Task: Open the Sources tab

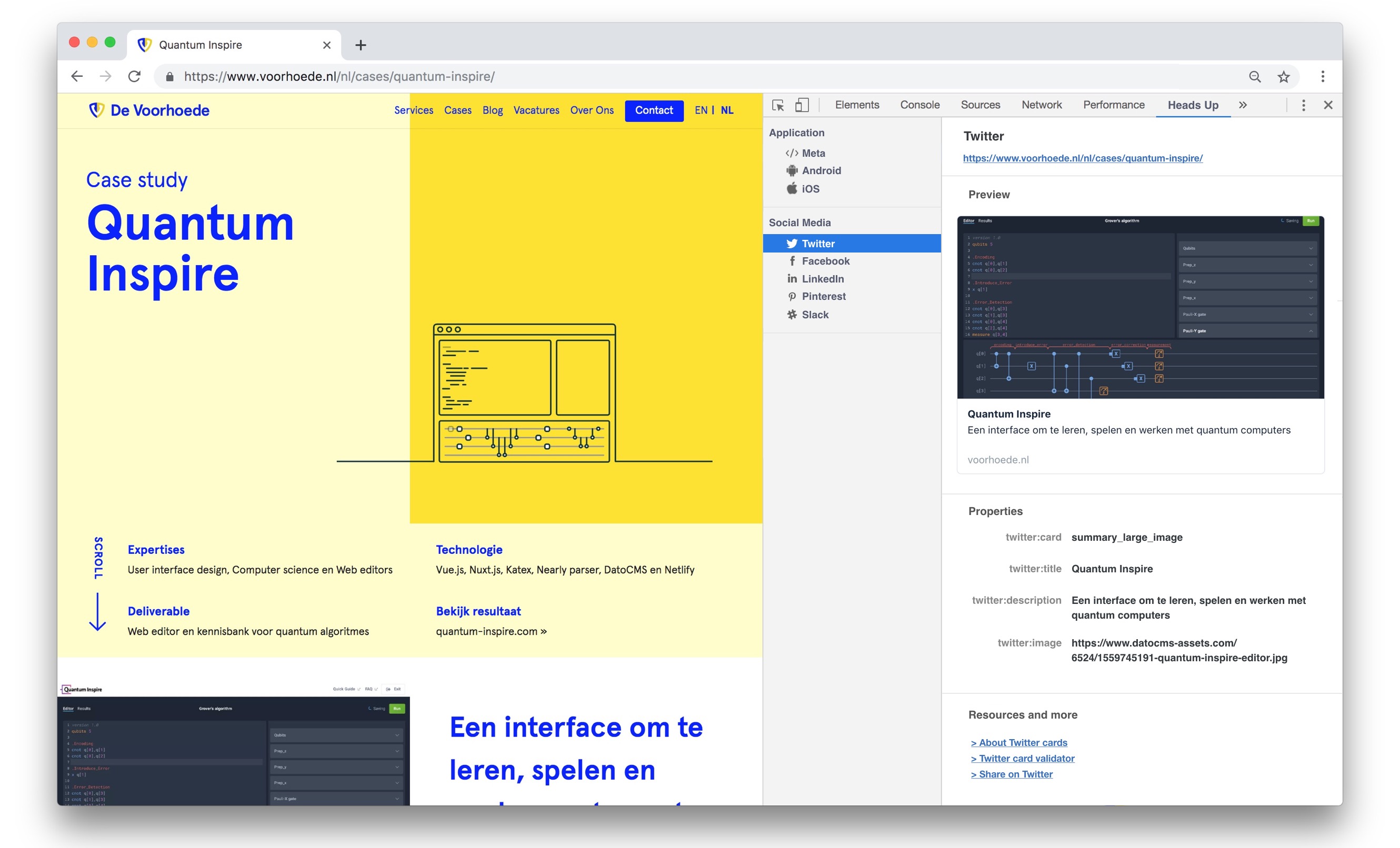Action: point(980,105)
